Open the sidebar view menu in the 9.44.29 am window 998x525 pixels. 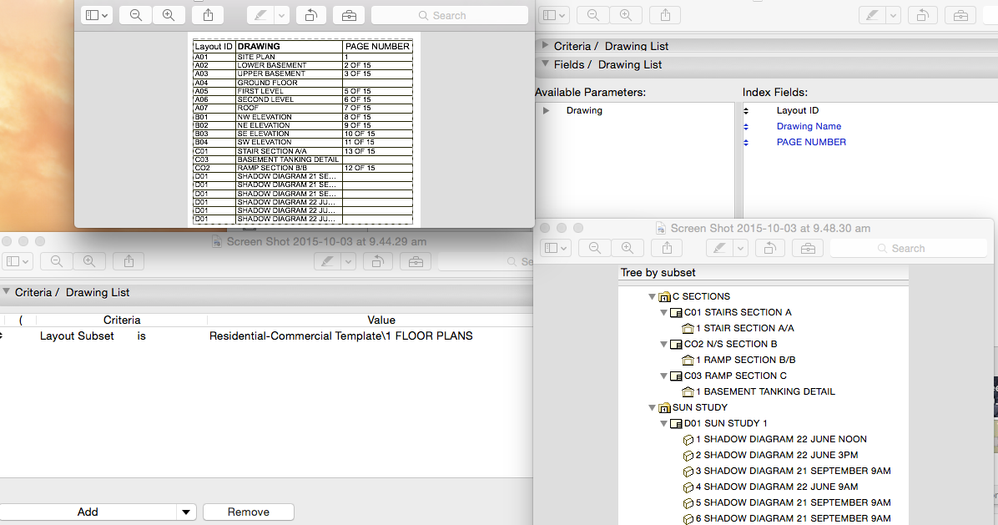(x=17, y=261)
